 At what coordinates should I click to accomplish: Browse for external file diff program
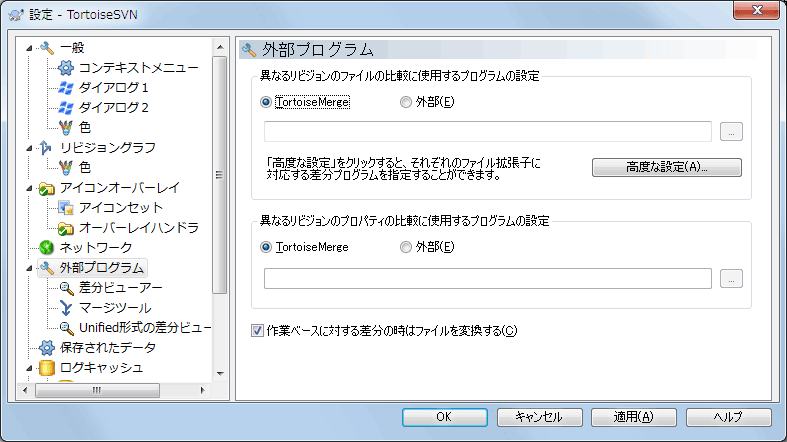(731, 131)
